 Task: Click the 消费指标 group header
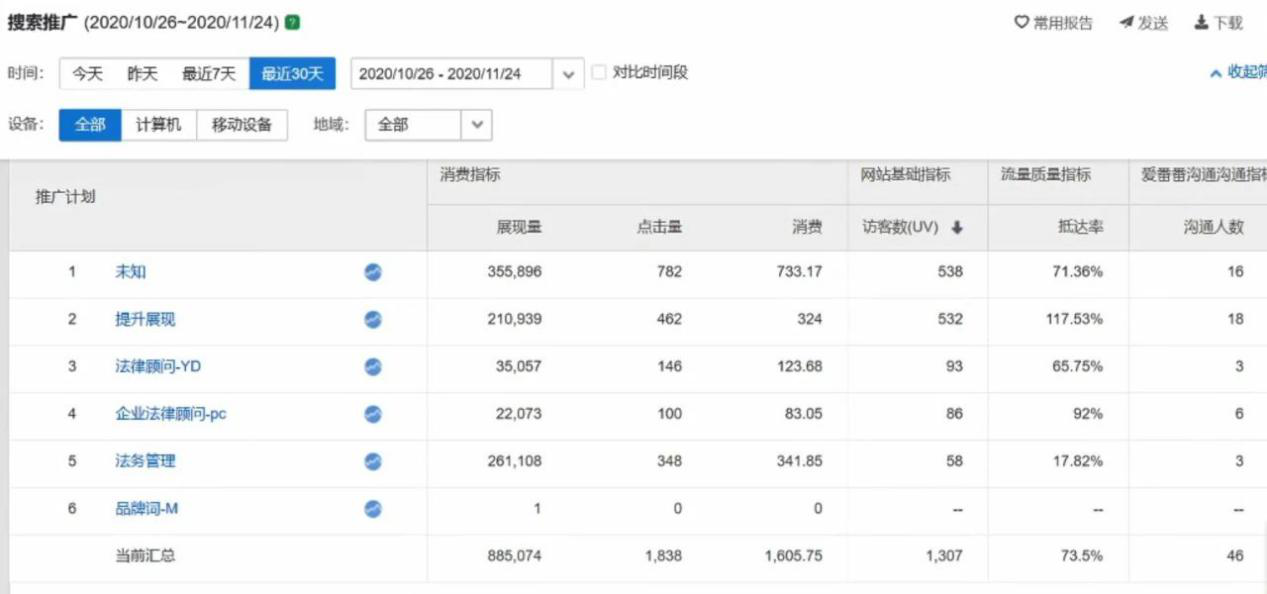point(470,175)
